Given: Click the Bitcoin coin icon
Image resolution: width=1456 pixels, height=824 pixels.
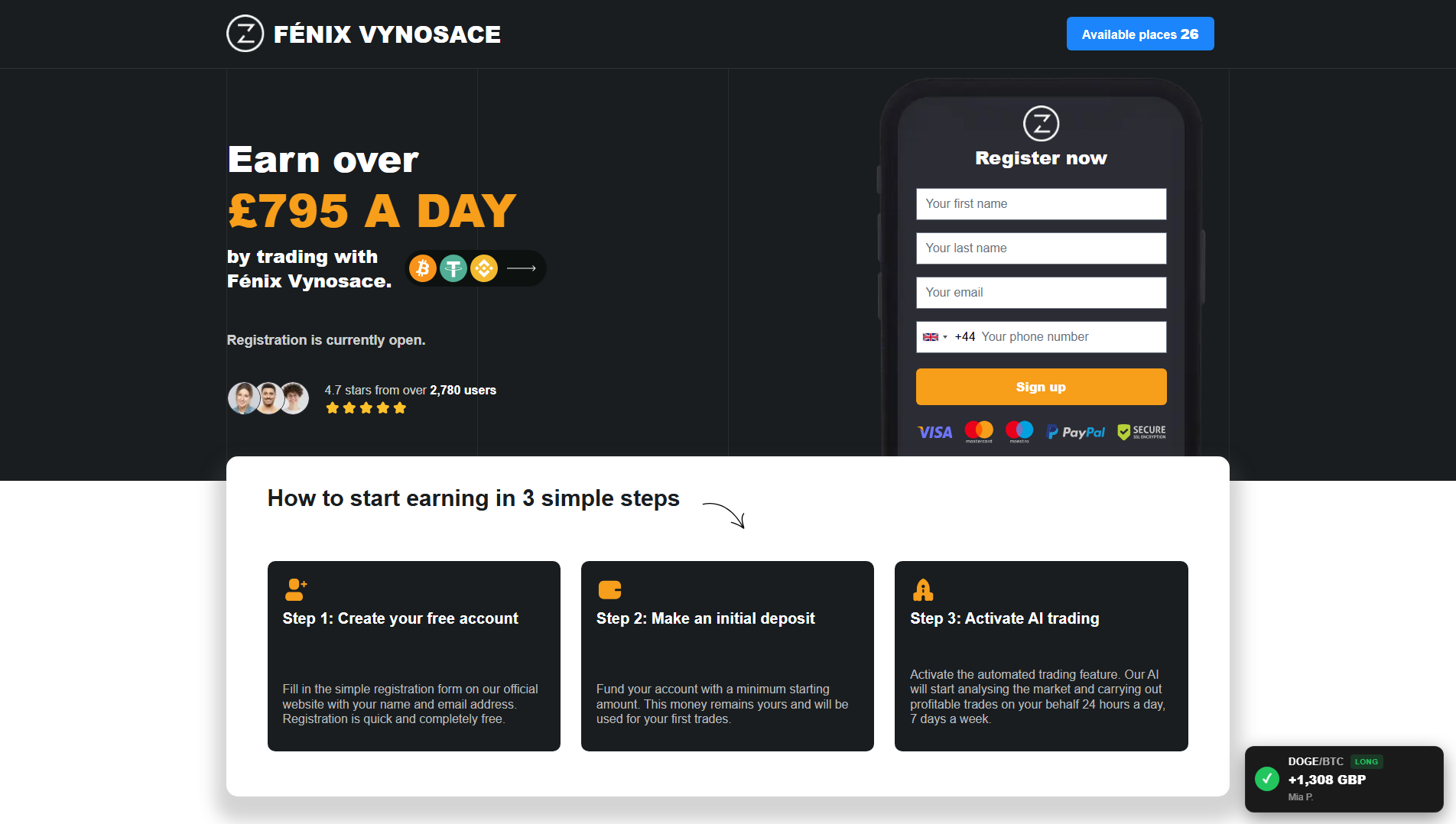Looking at the screenshot, I should (423, 268).
